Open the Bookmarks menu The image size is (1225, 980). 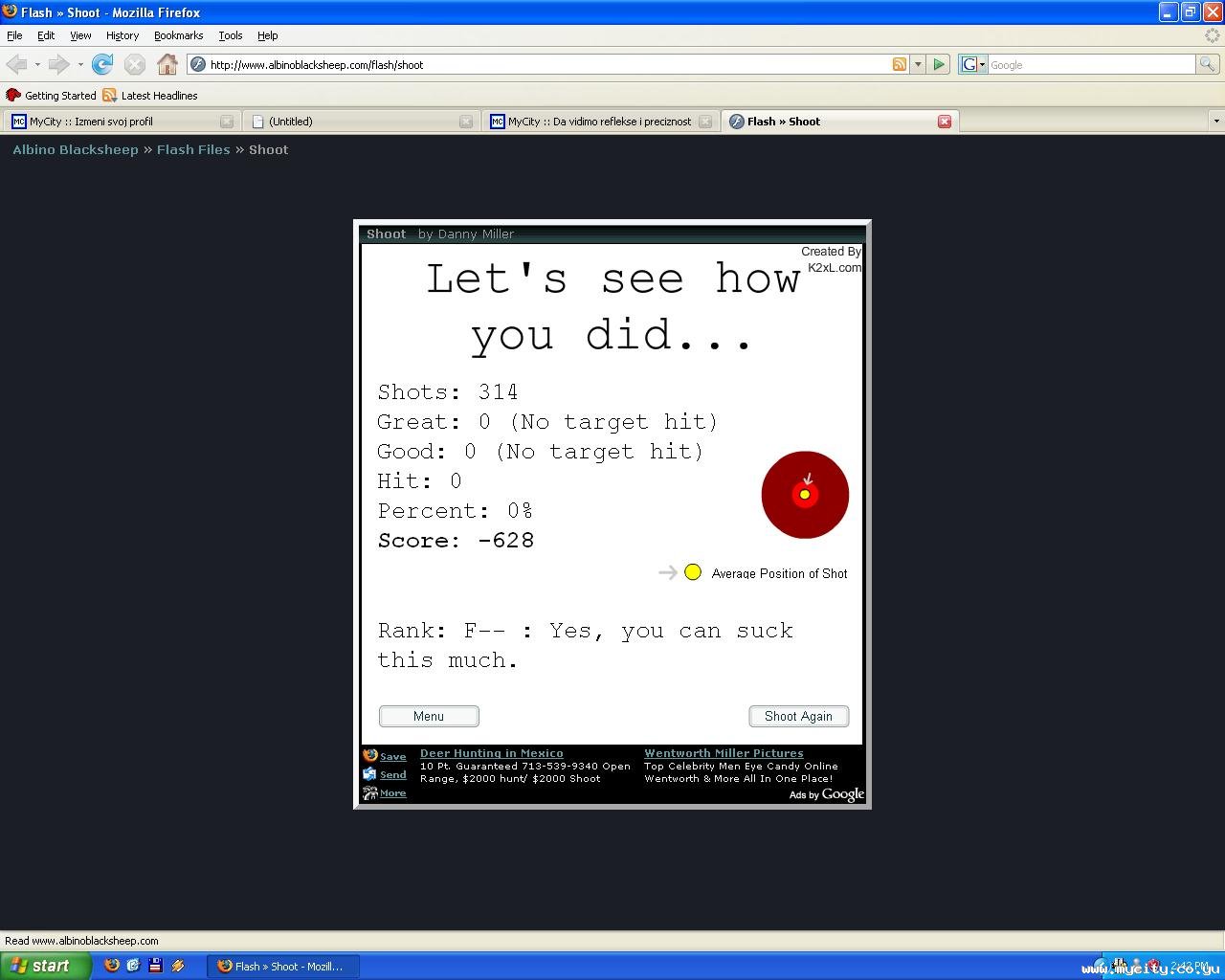[x=178, y=35]
